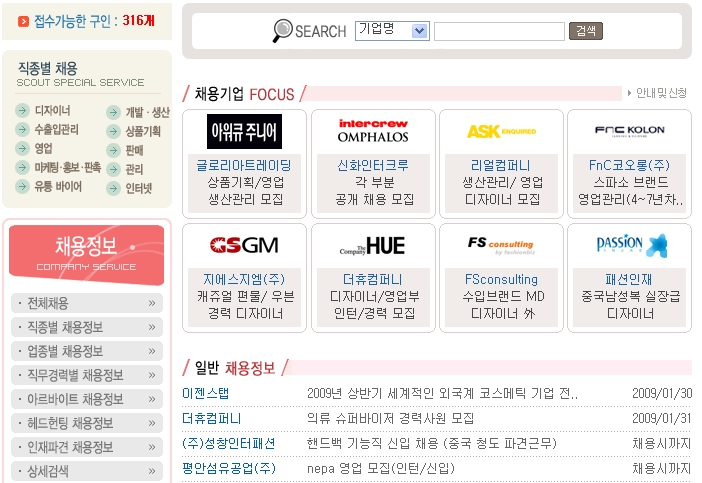702x483 pixels.
Task: Click the » chevron on 아르바이트 채용정보 row
Action: coord(152,399)
